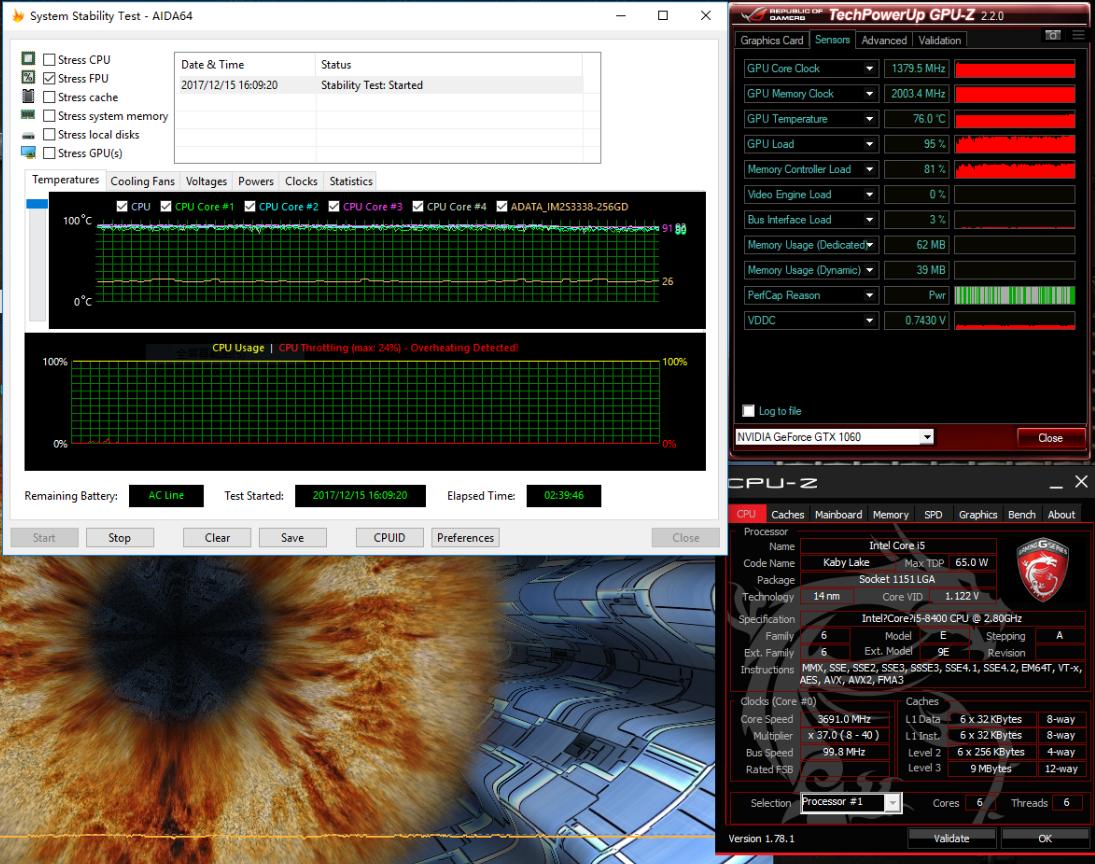
Task: Click the percent icon beside Stress FPU
Action: click(28, 78)
